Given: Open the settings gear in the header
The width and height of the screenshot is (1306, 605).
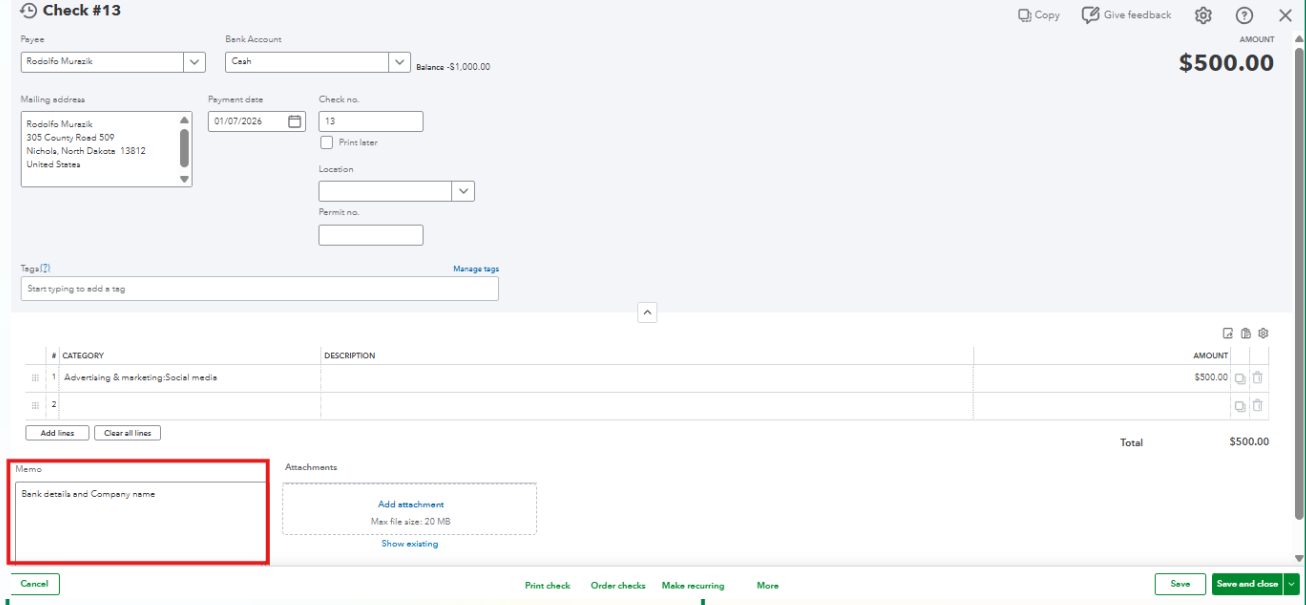Looking at the screenshot, I should click(1203, 15).
